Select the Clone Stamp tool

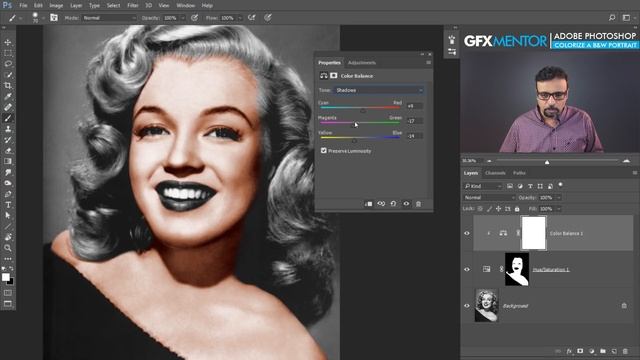click(x=8, y=129)
